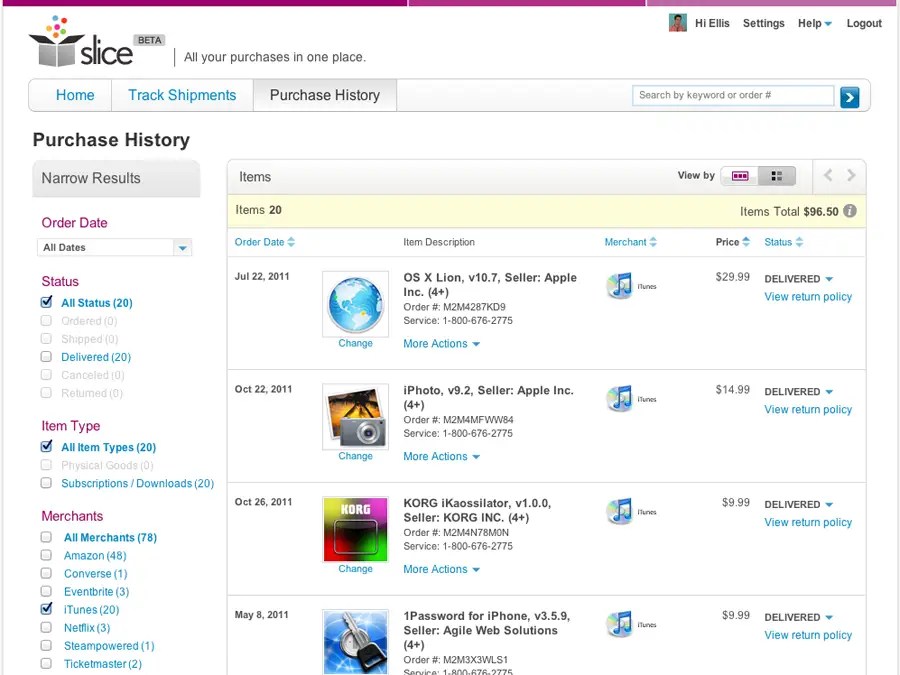Viewport: 900px width, 675px height.
Task: Click Change under OS X Lion image
Action: [x=355, y=343]
